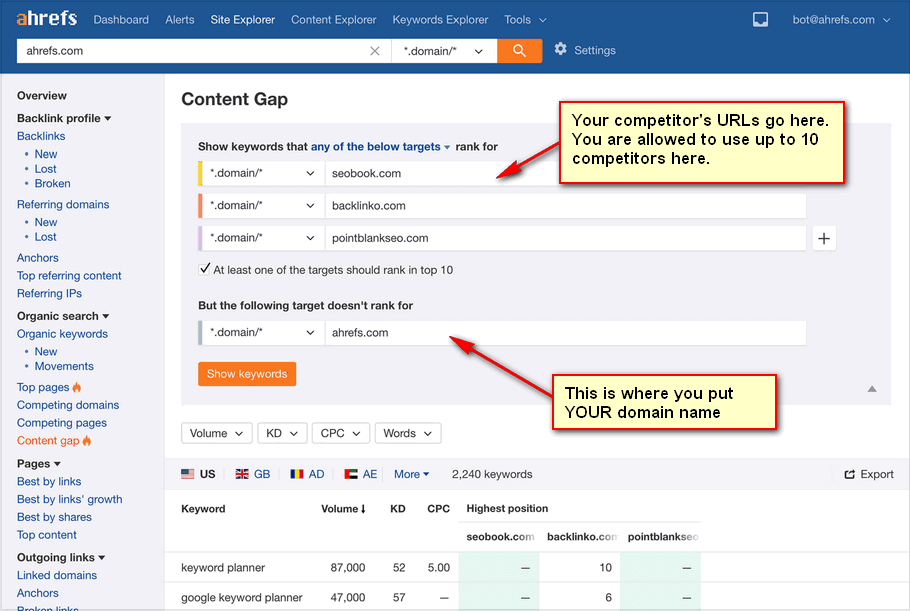Click the orange search magnifier button

click(x=519, y=51)
